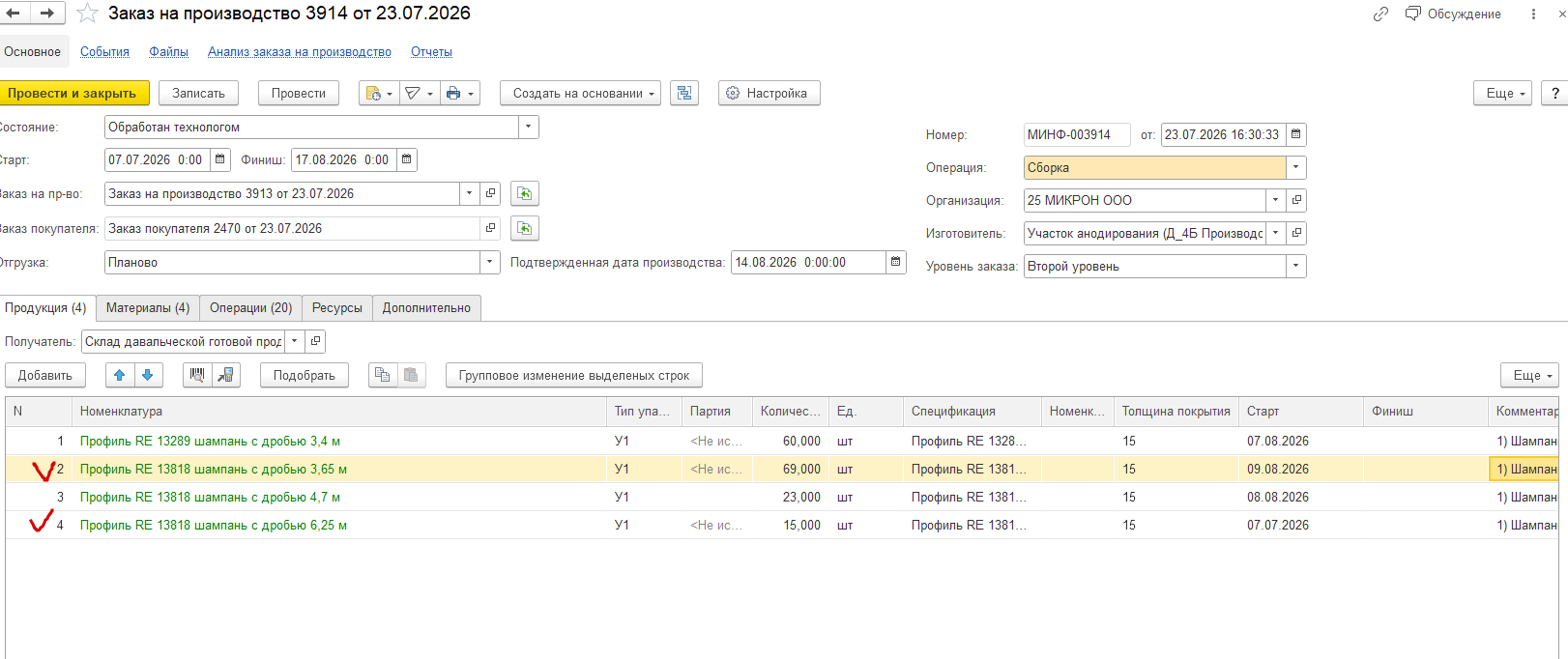
Task: Go forward with the right arrow
Action: click(x=47, y=14)
